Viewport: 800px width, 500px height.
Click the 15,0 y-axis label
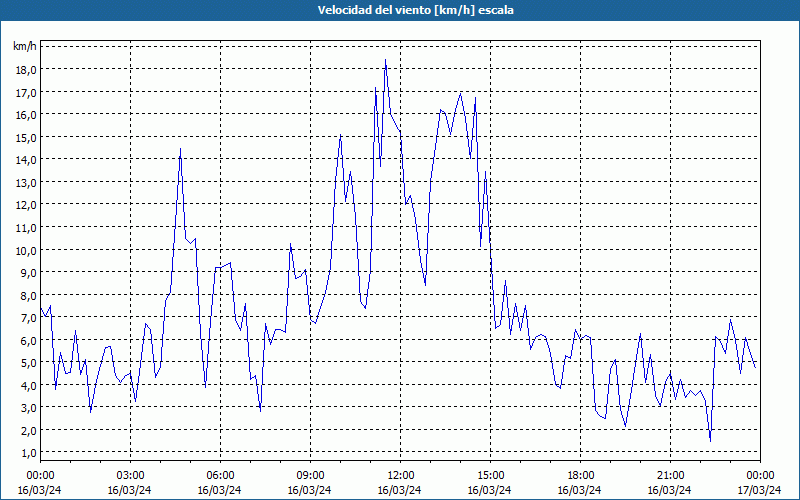point(26,137)
